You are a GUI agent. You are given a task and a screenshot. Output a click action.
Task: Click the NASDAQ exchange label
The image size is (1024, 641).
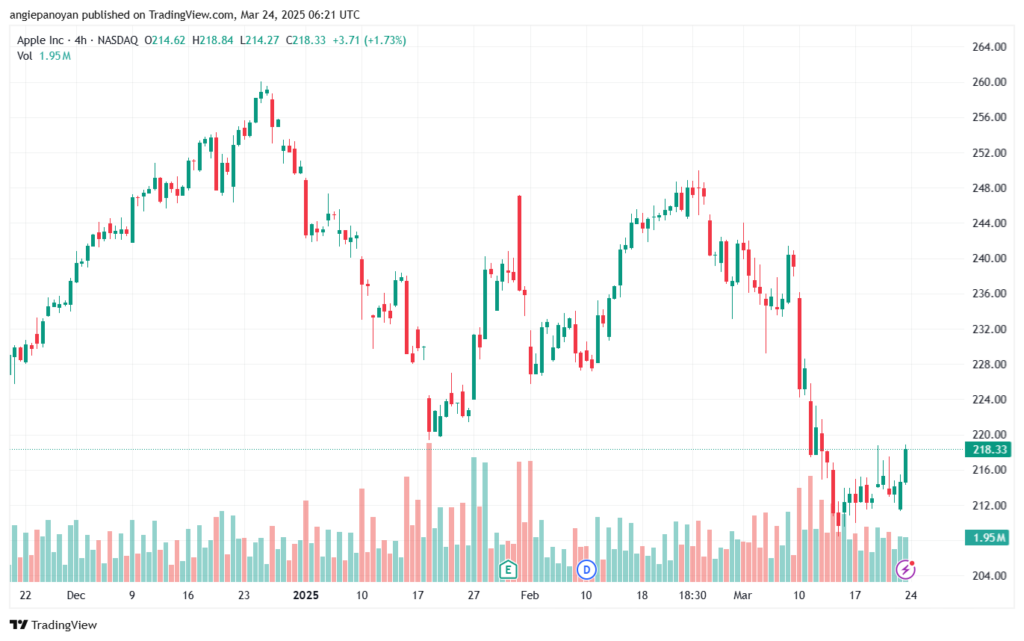point(118,40)
